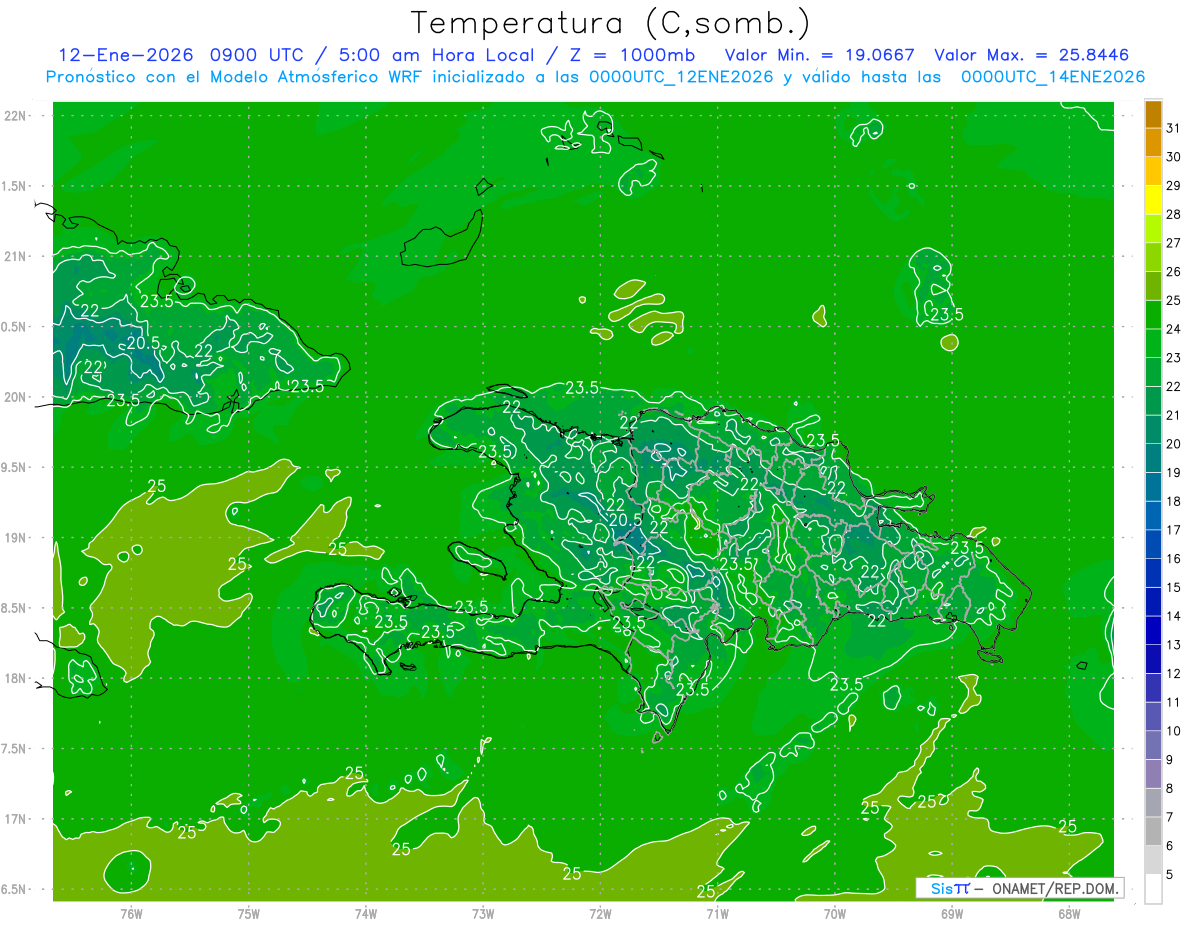Select the 'Valor Max. = 25.8446' text

point(1031,55)
